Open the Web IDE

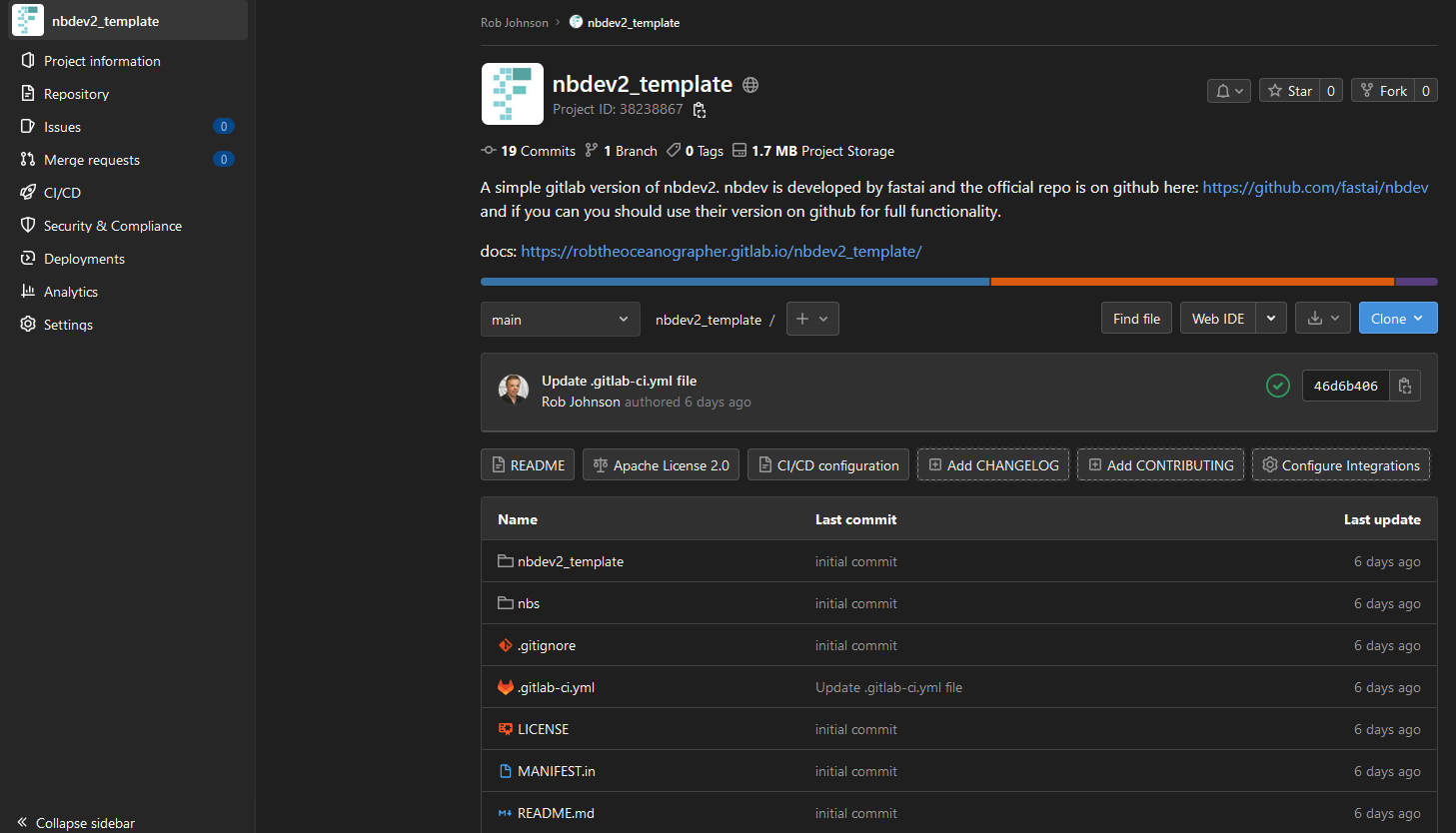coord(1218,319)
